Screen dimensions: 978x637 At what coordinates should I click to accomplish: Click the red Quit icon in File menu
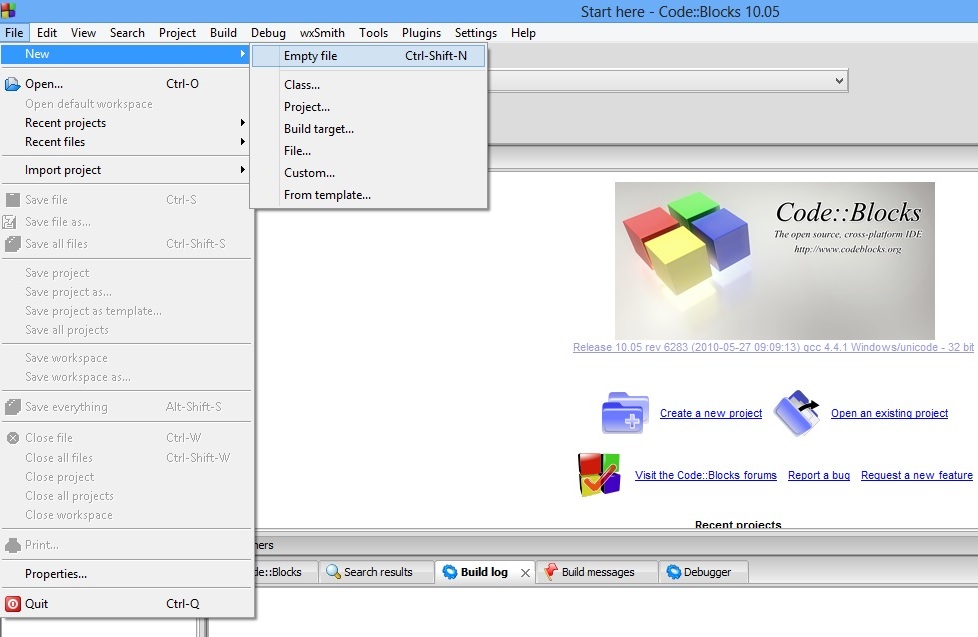pos(12,603)
